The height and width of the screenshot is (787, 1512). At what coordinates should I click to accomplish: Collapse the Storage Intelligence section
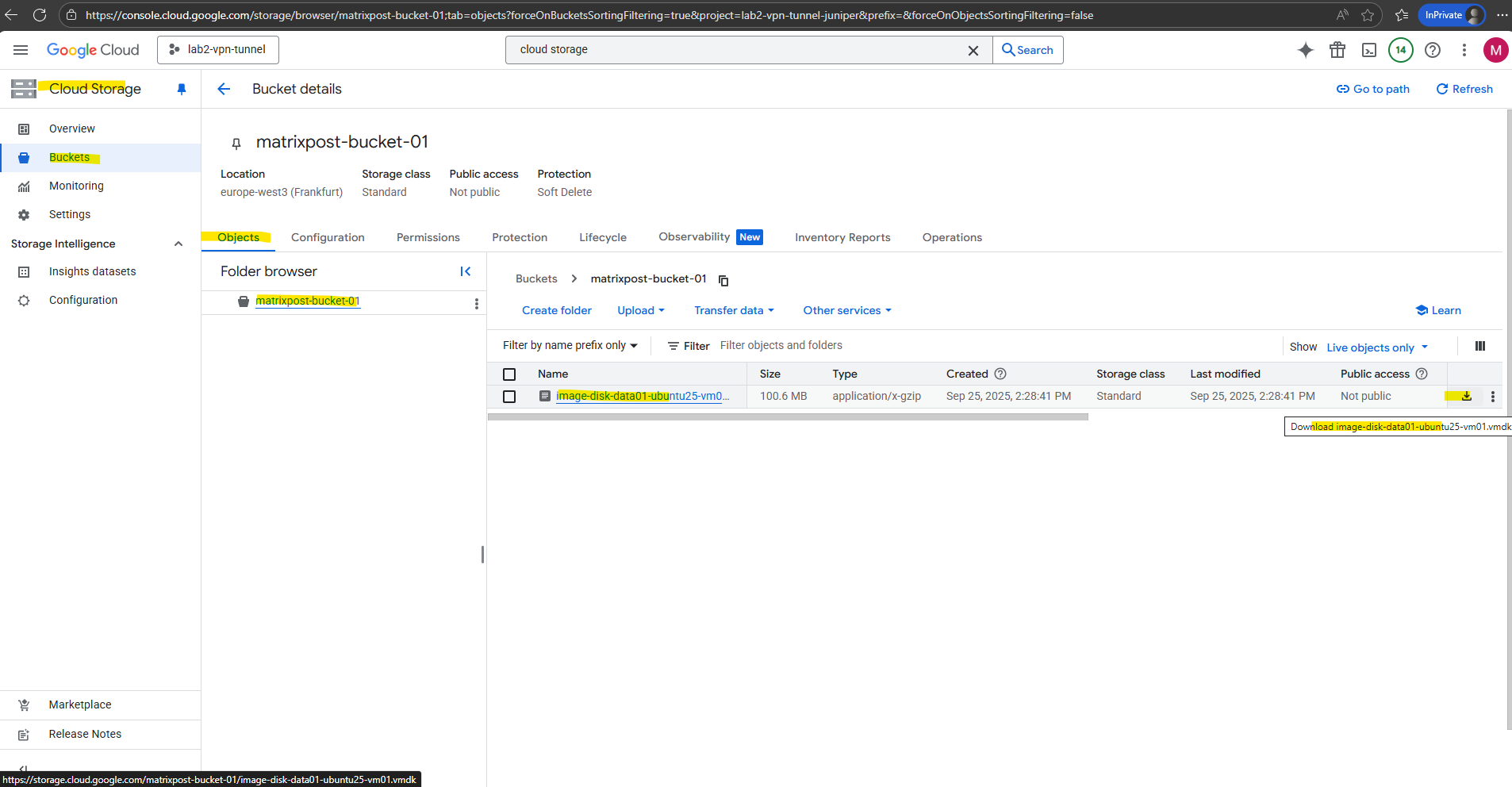coord(178,244)
